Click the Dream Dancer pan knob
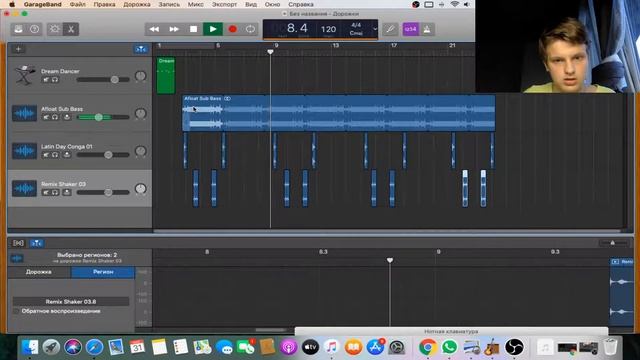 pyautogui.click(x=140, y=76)
